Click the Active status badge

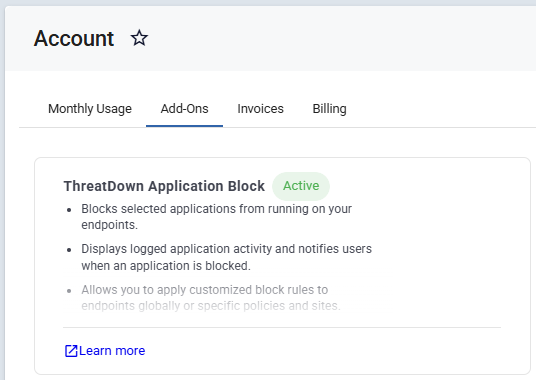(301, 186)
